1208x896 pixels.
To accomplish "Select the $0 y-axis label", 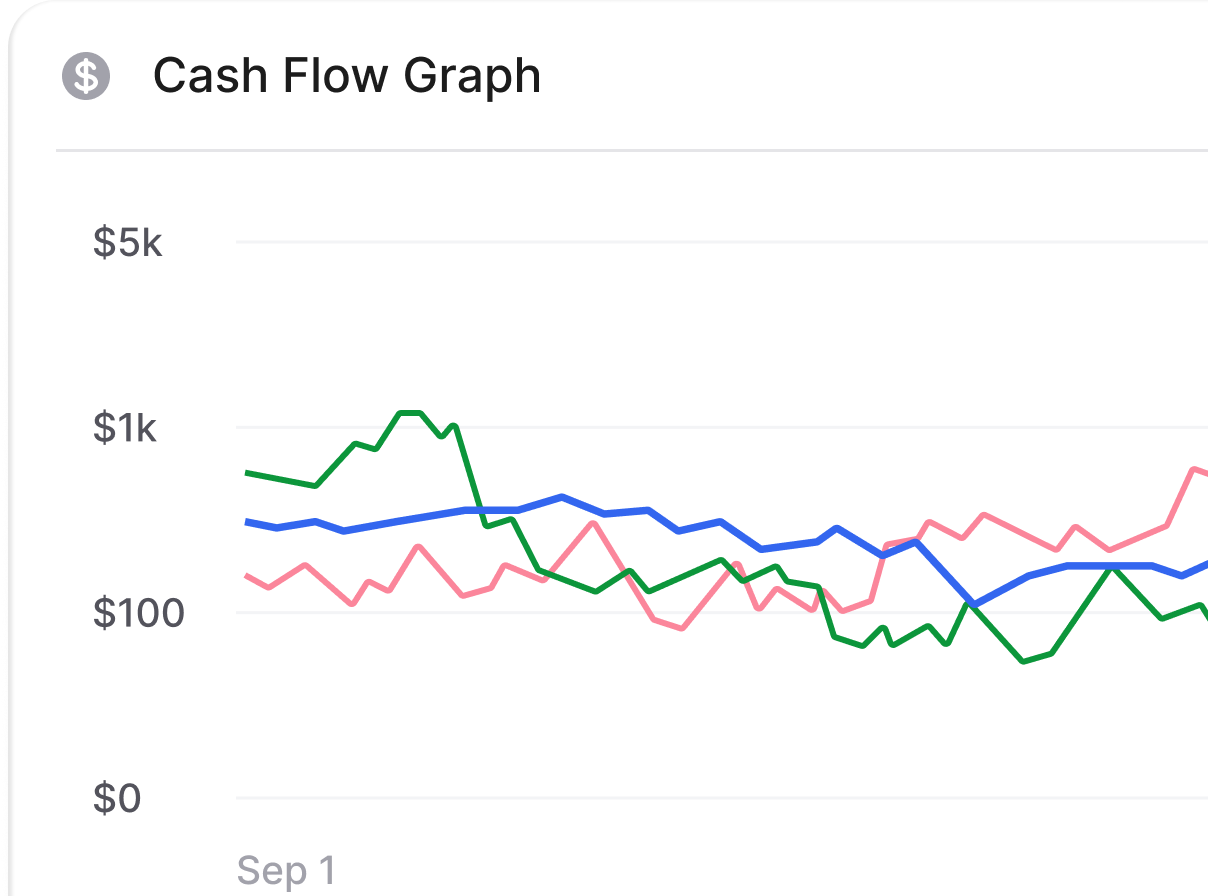I will (x=117, y=799).
